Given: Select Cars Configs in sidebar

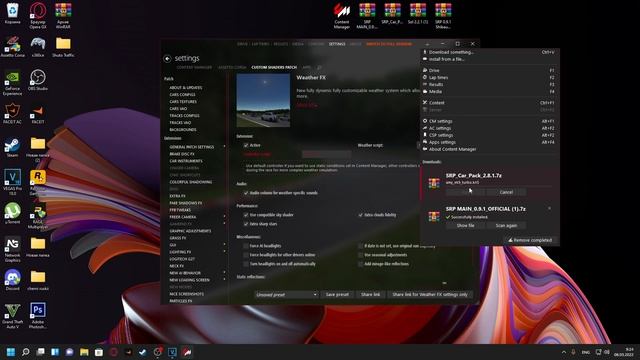Looking at the screenshot, I should 182,95.
